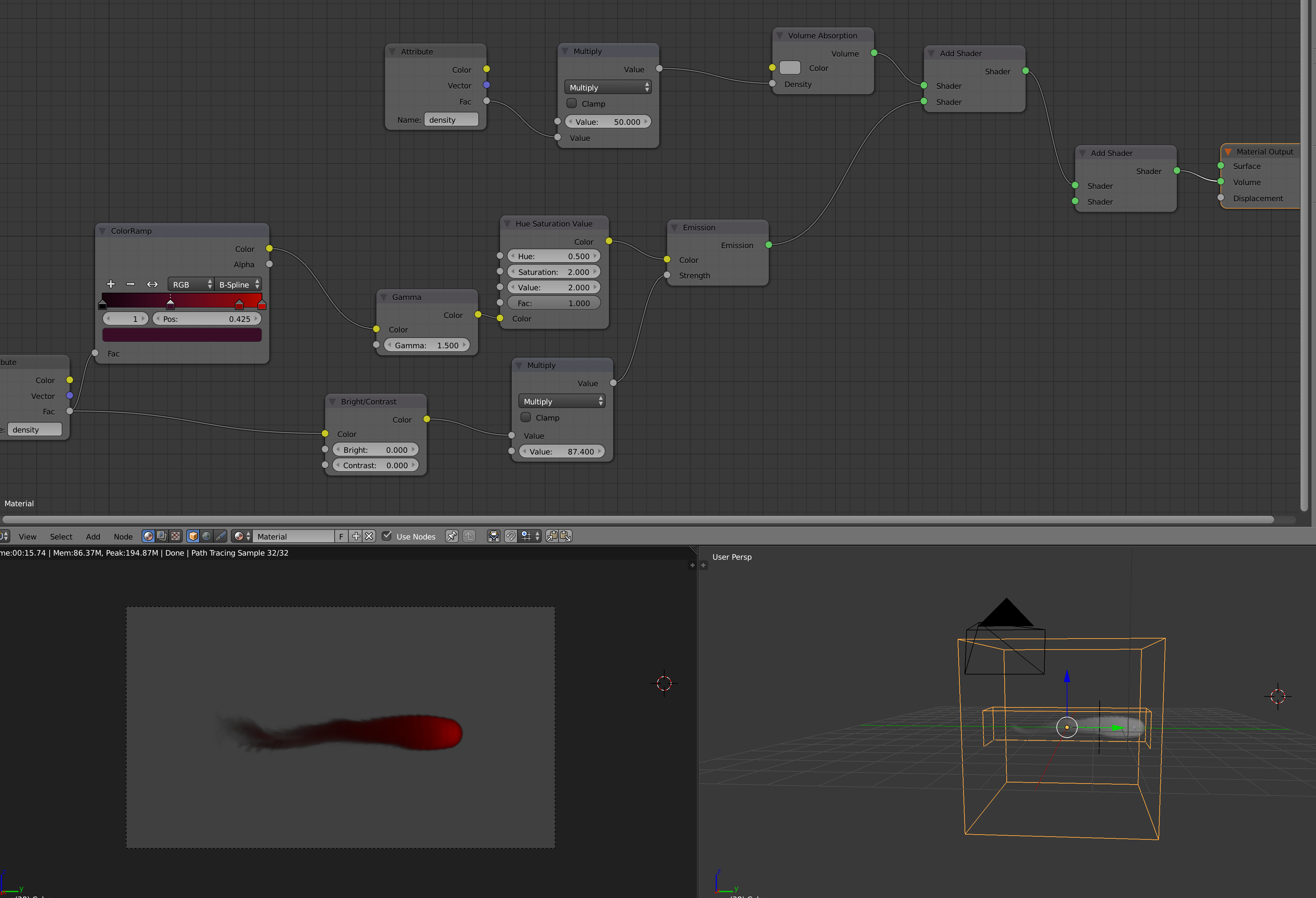1316x898 pixels.
Task: Click Value 87.400 field on Multiply
Action: point(562,451)
